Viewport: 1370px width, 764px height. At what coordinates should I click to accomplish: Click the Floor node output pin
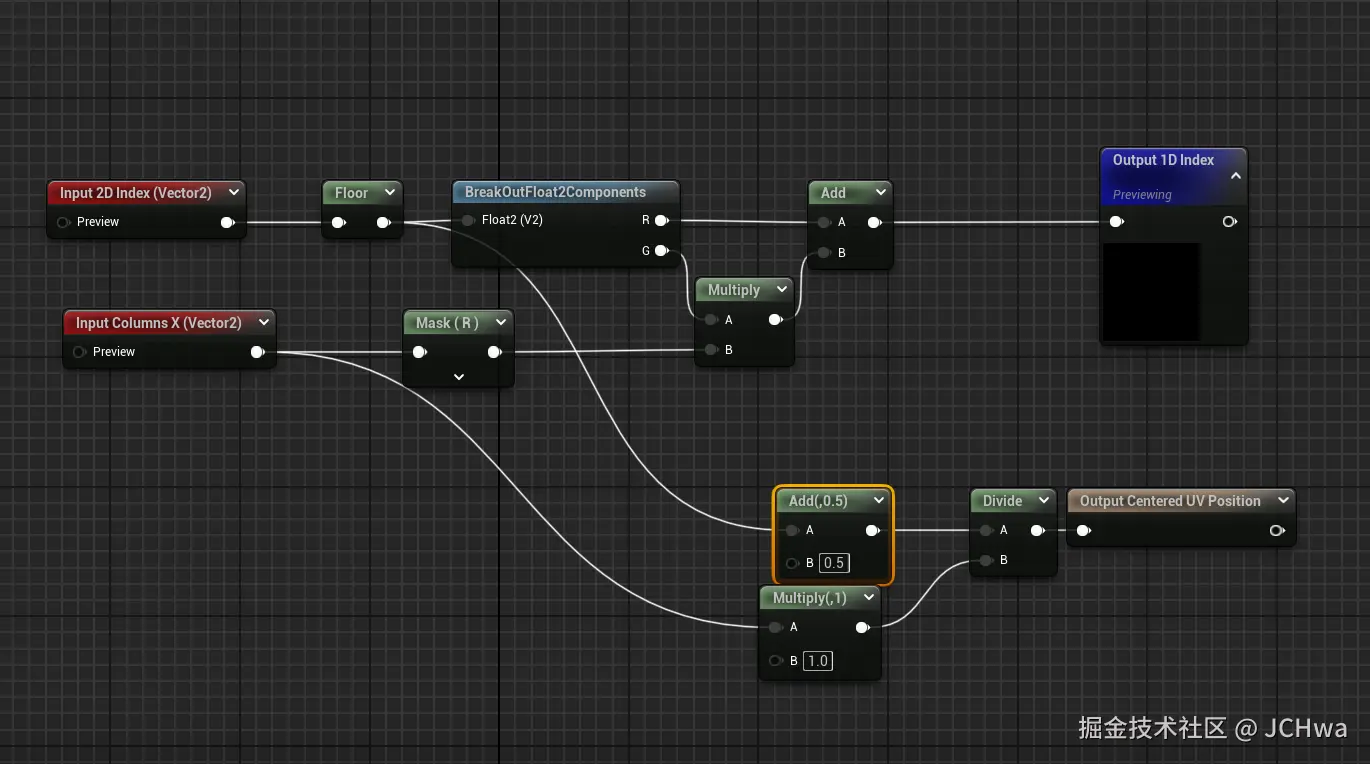384,222
